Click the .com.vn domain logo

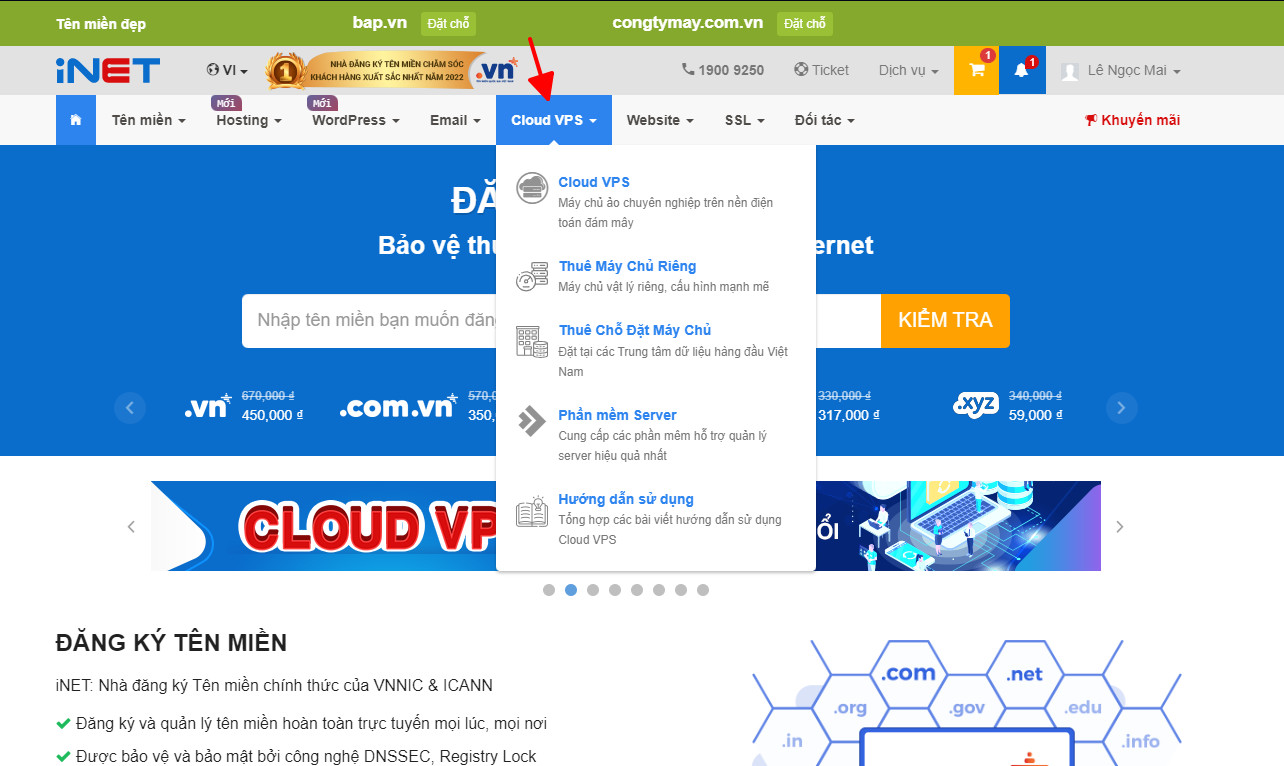pos(397,406)
